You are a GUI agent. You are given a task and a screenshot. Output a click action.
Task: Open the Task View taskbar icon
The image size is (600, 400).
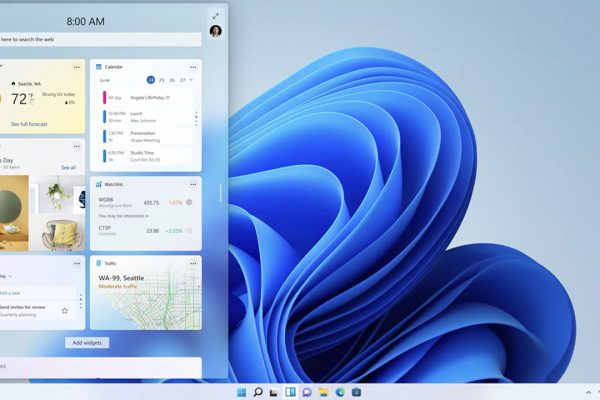coord(274,392)
